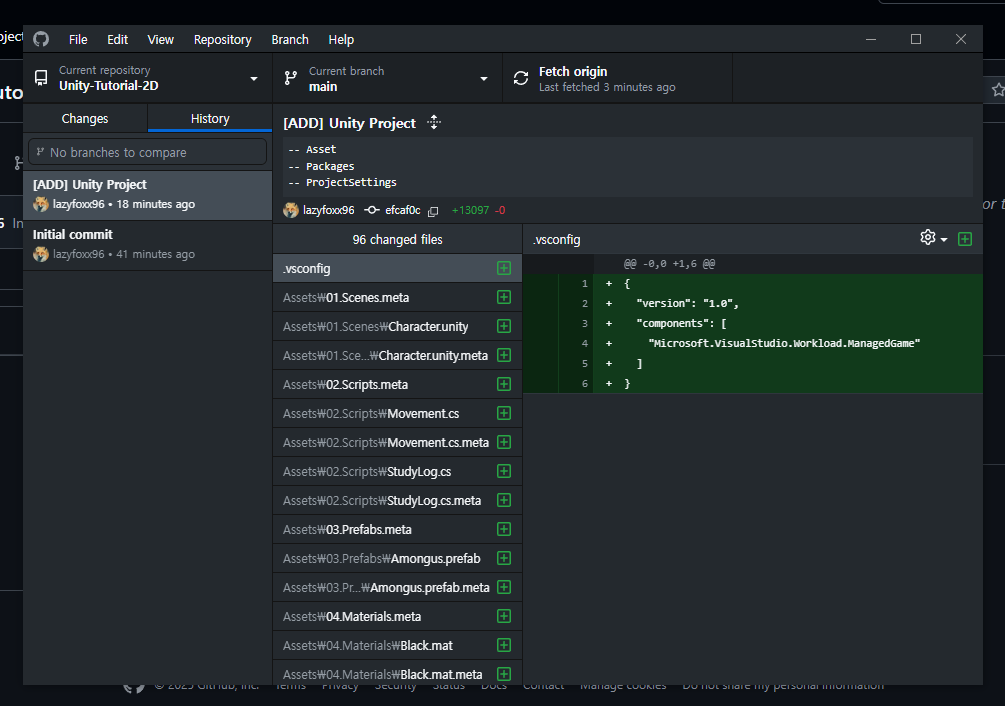Click Fetch origin button
This screenshot has width=1005, height=706.
pos(617,78)
